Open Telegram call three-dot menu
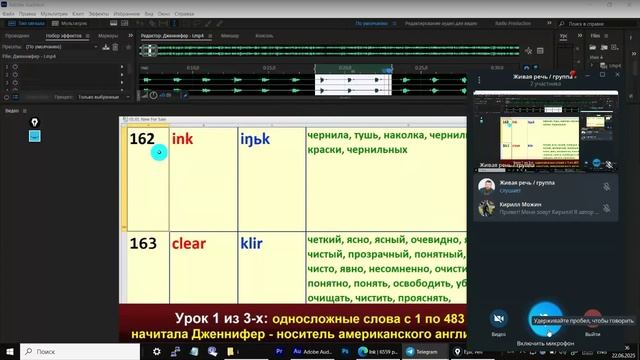Viewport: 640px width, 360px height. (x=479, y=80)
